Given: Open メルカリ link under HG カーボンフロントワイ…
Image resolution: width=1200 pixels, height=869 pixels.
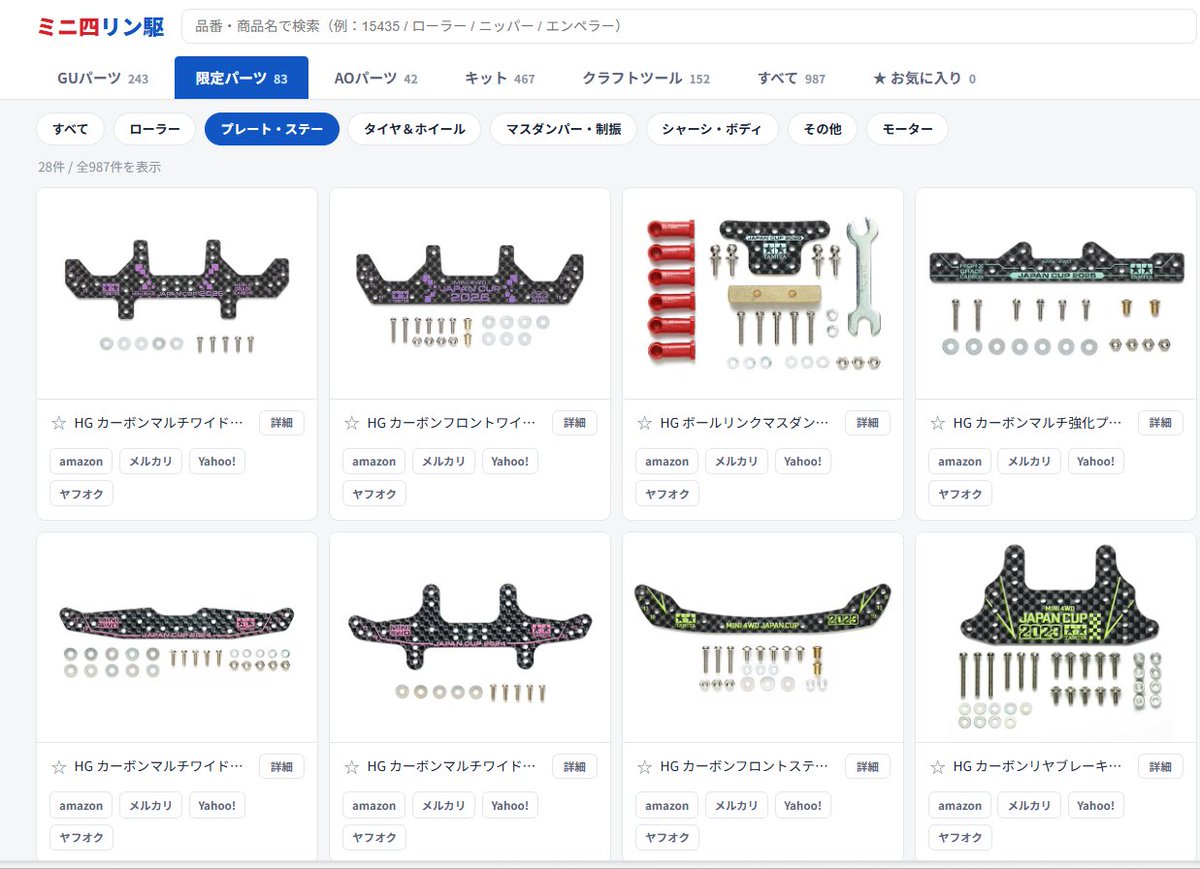Looking at the screenshot, I should point(444,461).
